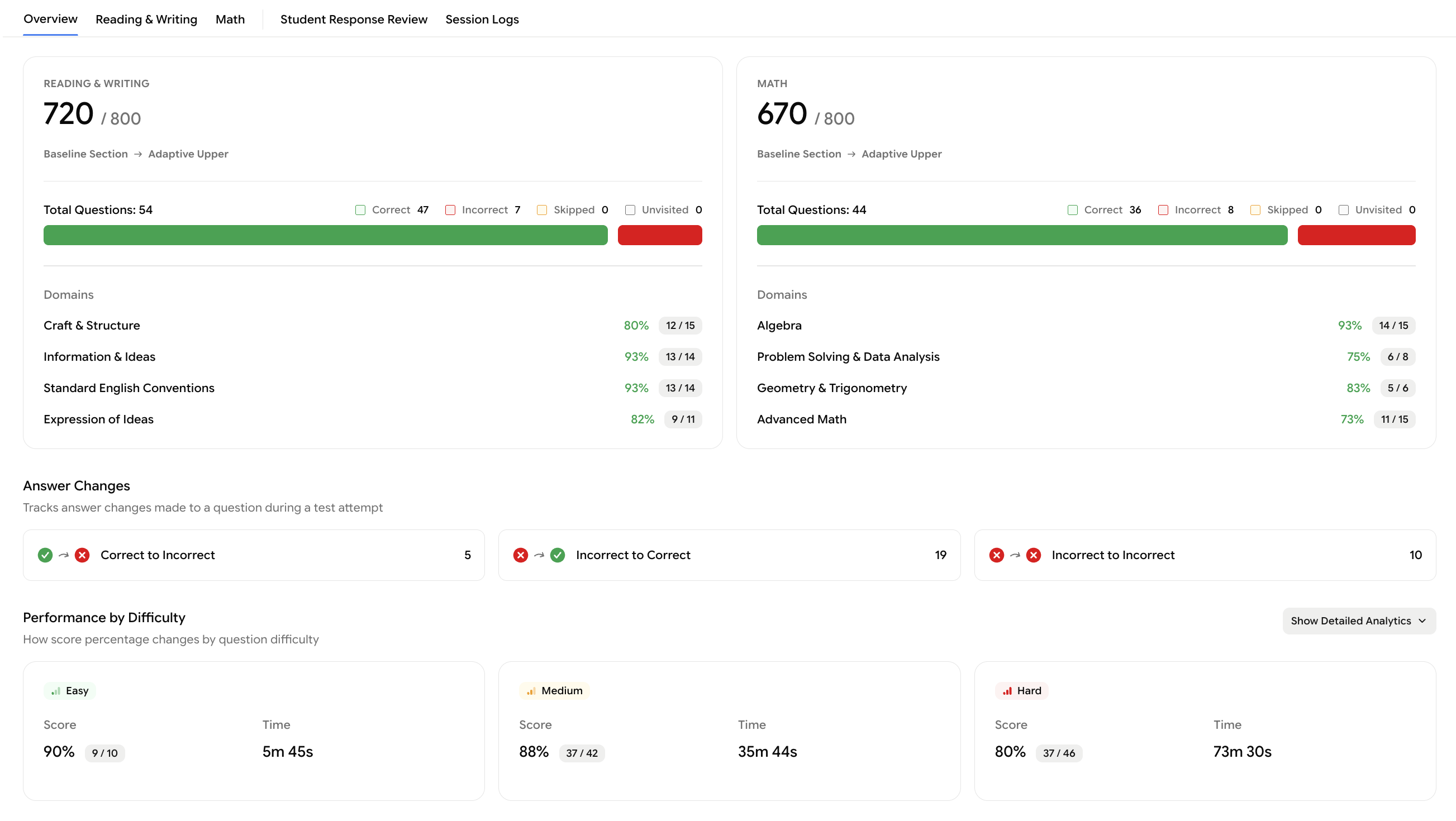Click the Medium difficulty label chip
The width and height of the screenshot is (1456, 821).
coord(554,691)
